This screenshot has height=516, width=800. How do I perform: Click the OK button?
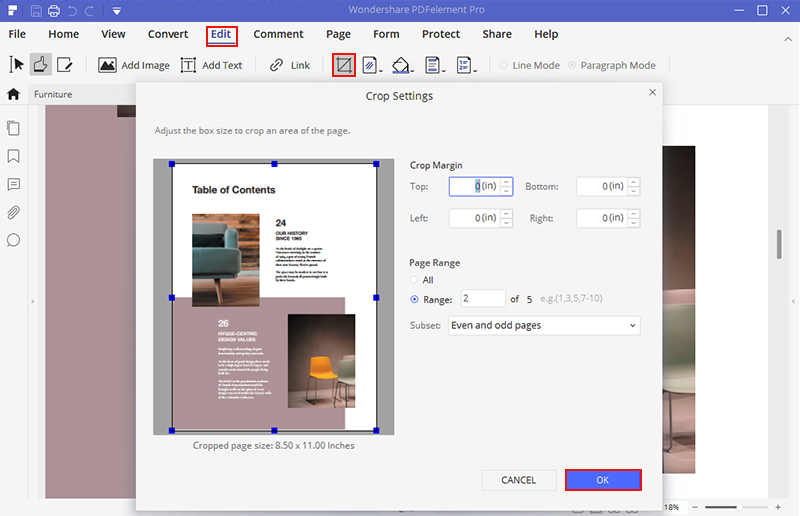[x=603, y=480]
